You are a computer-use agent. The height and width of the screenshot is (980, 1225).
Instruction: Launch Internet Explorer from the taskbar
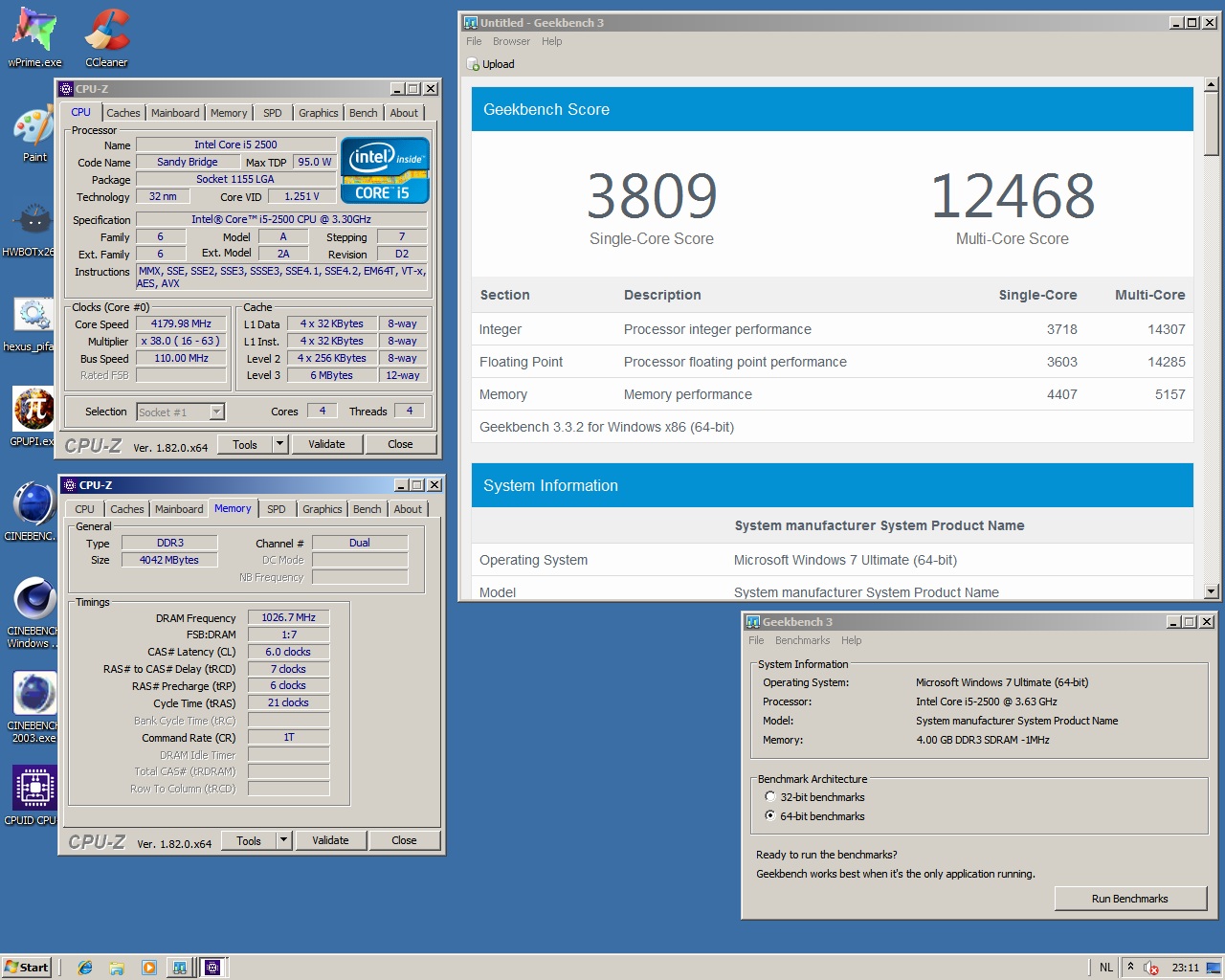point(84,968)
